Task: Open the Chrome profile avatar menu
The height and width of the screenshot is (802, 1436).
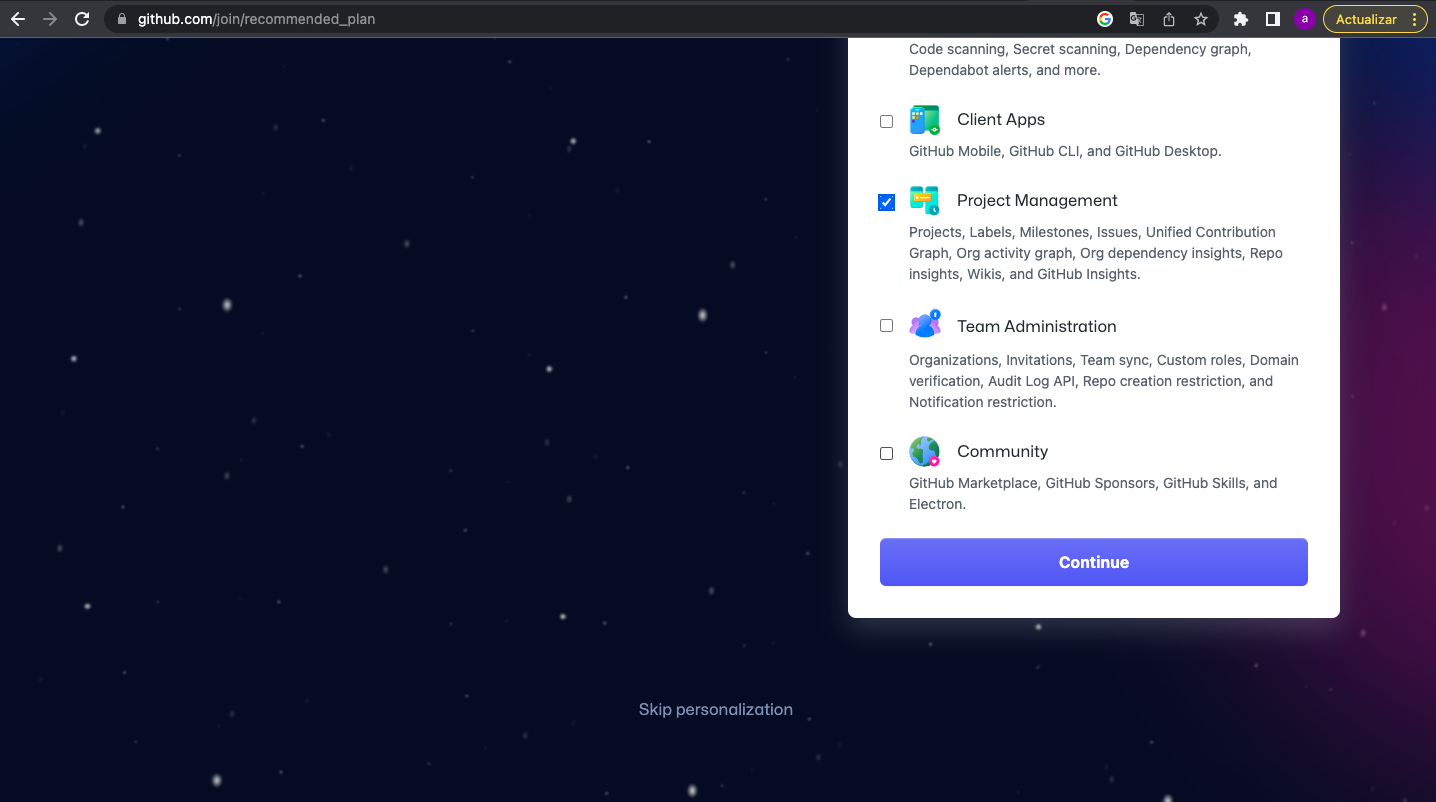Action: click(1304, 19)
